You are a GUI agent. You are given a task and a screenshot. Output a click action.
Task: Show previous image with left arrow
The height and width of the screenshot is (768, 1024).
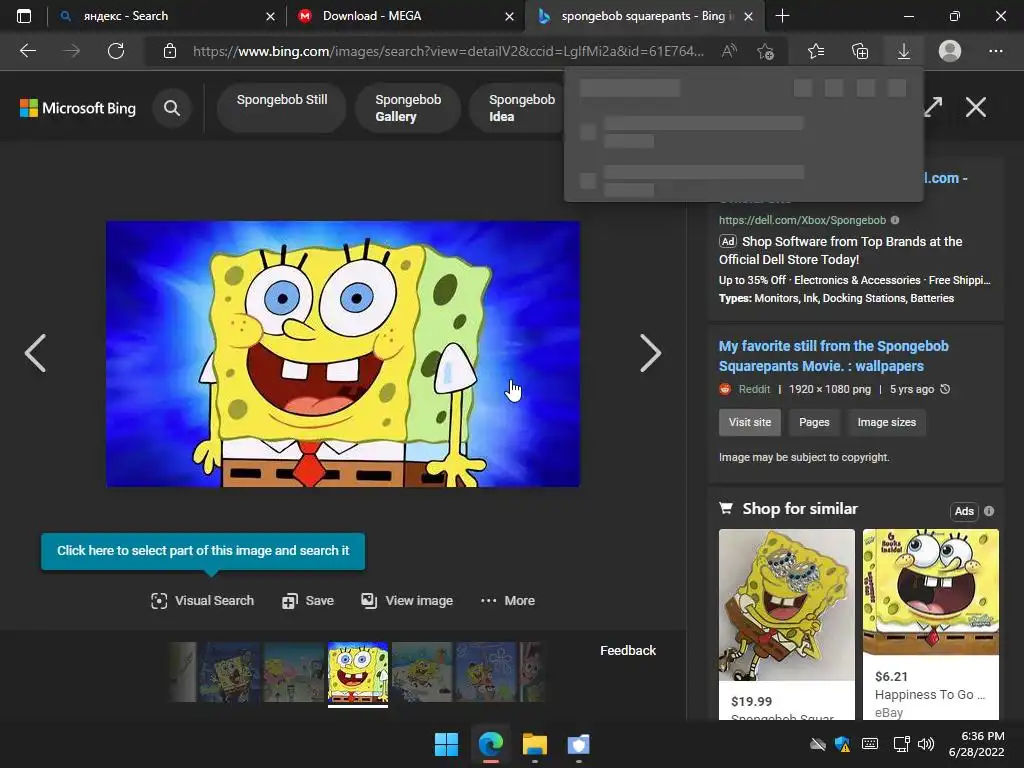coord(35,353)
